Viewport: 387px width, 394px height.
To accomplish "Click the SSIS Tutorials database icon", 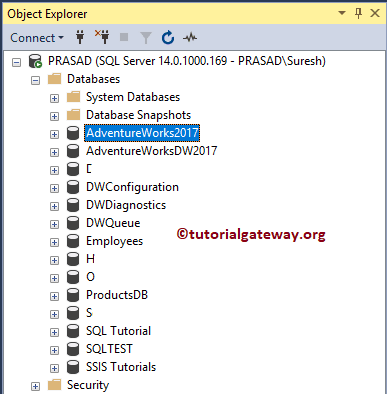I will click(73, 367).
